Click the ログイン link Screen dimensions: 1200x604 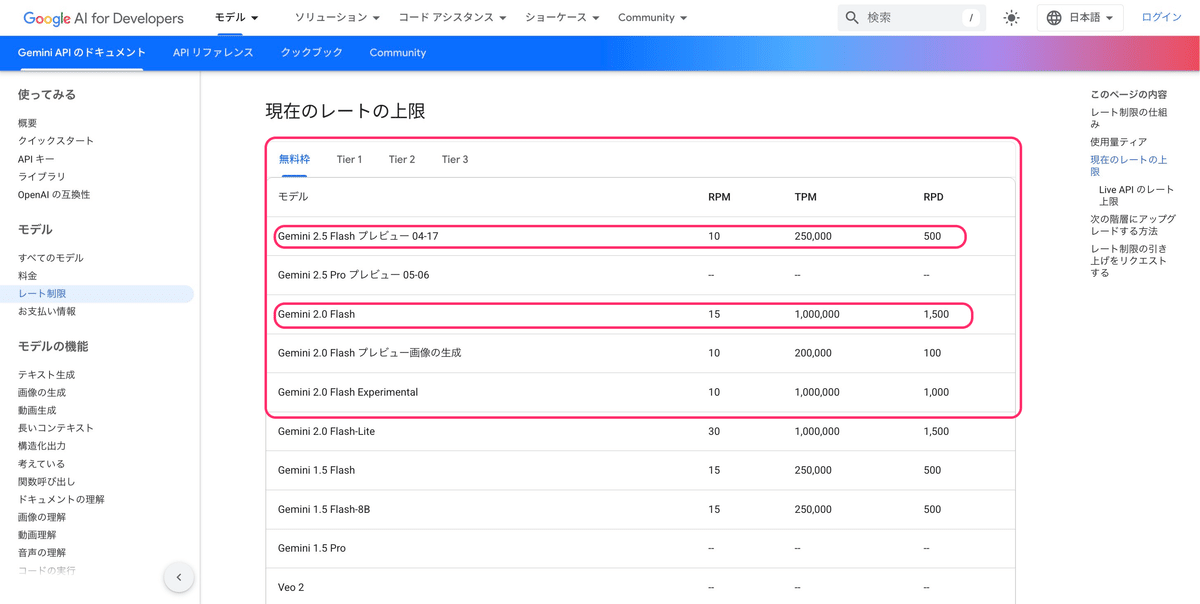pyautogui.click(x=1161, y=17)
